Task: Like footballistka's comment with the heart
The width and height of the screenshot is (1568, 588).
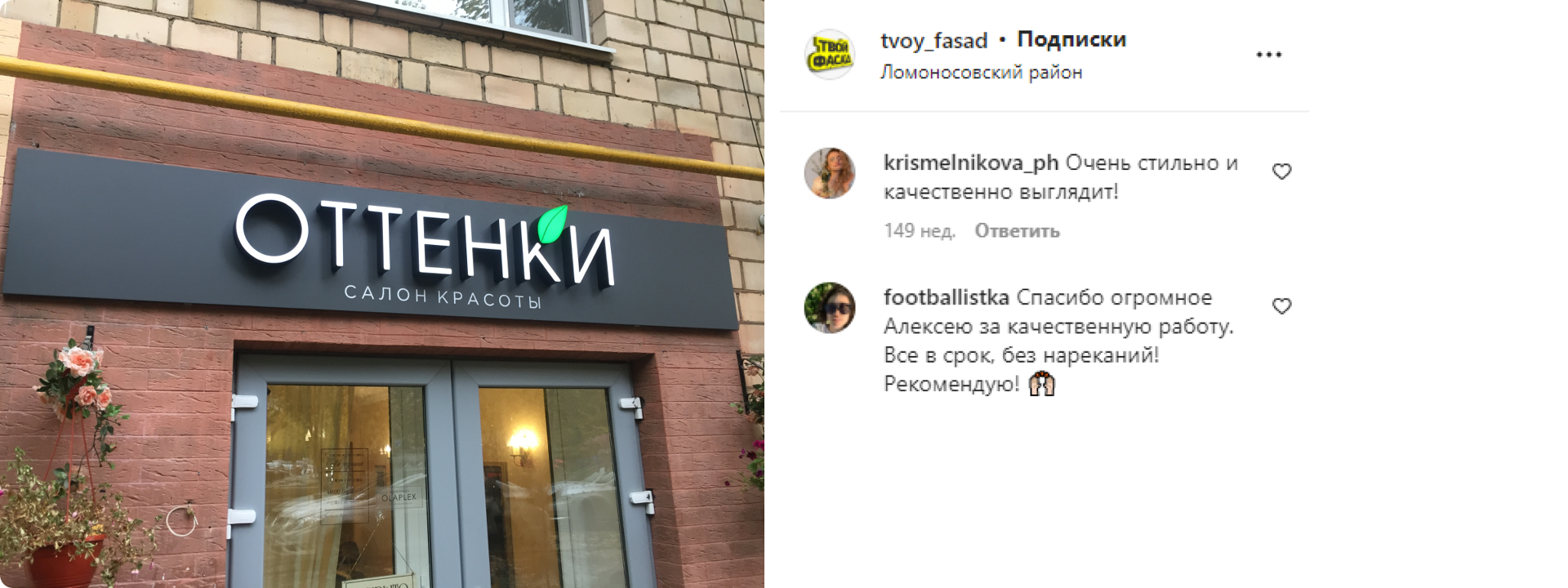Action: click(1281, 306)
